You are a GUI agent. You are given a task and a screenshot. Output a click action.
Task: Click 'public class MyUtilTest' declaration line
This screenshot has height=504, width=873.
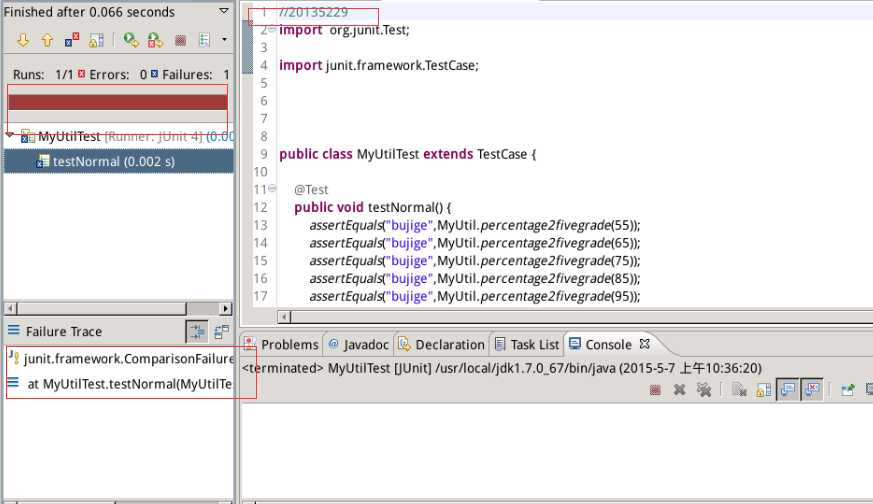click(408, 154)
